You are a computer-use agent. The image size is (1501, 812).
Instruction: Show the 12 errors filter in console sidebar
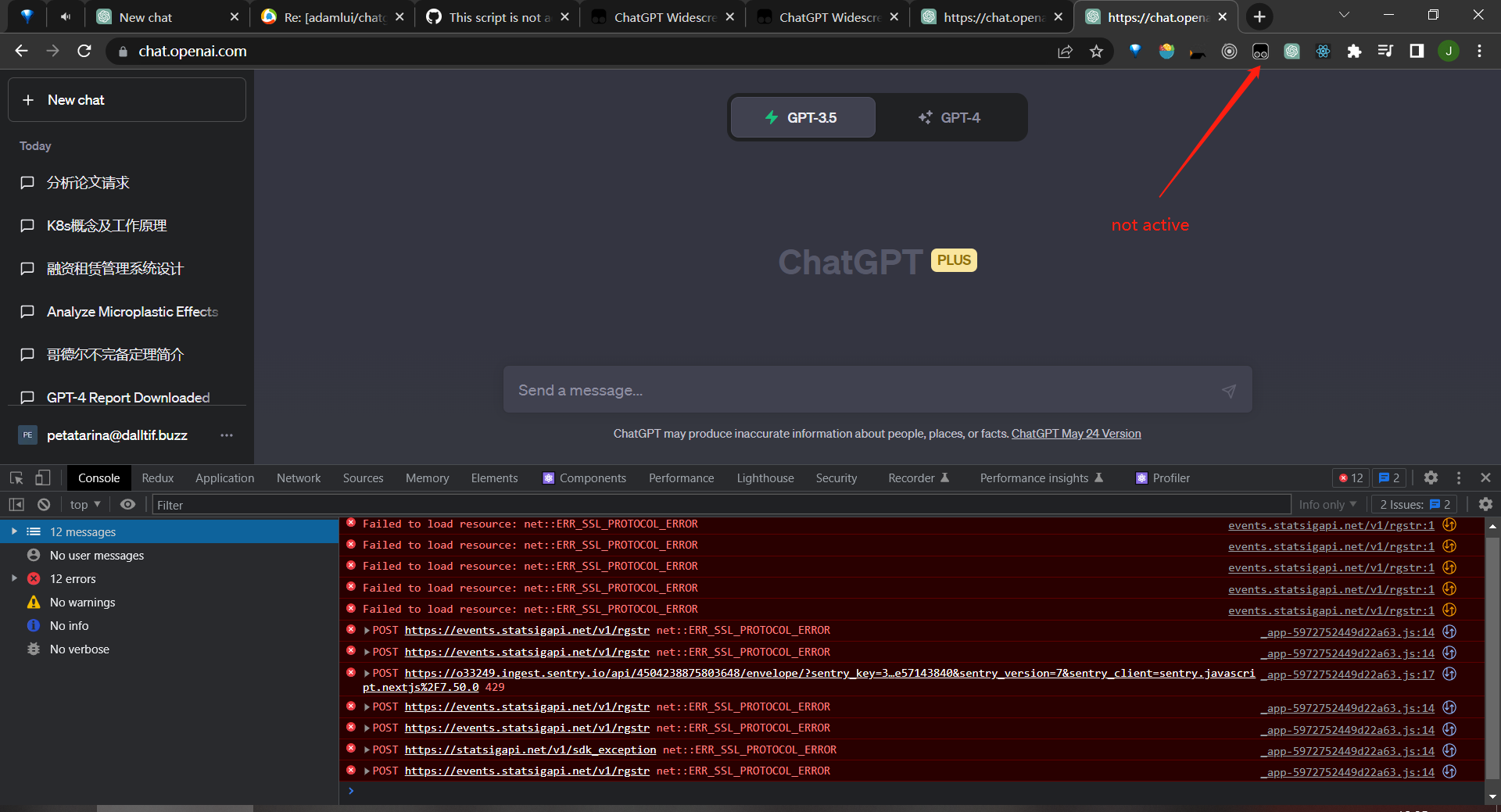tap(72, 578)
